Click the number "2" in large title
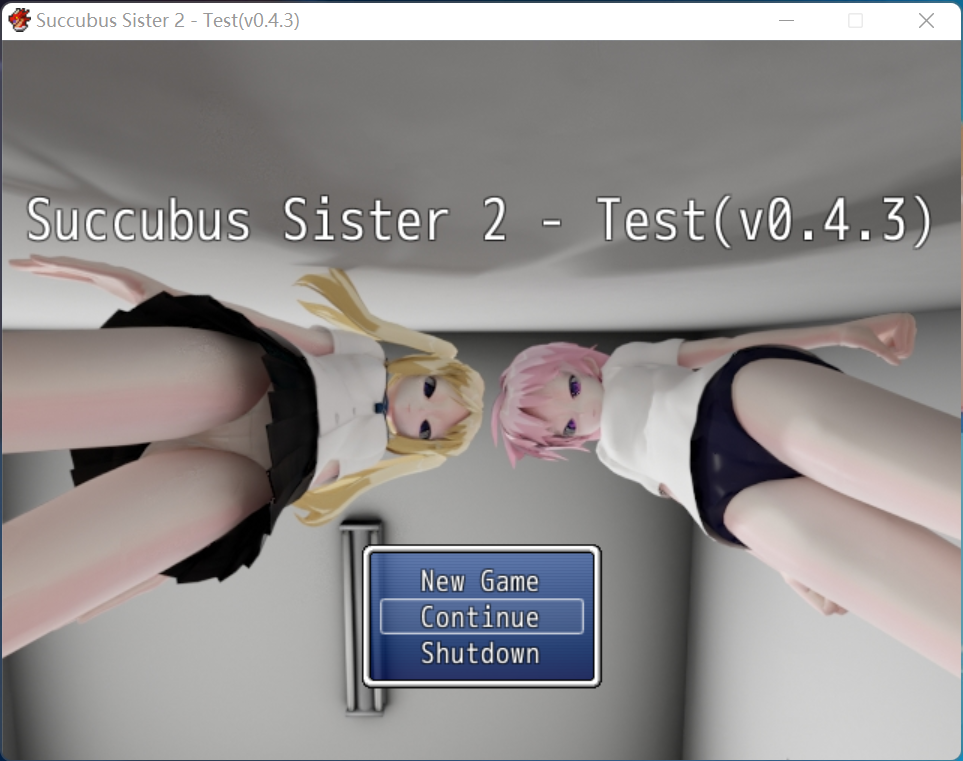 [494, 220]
